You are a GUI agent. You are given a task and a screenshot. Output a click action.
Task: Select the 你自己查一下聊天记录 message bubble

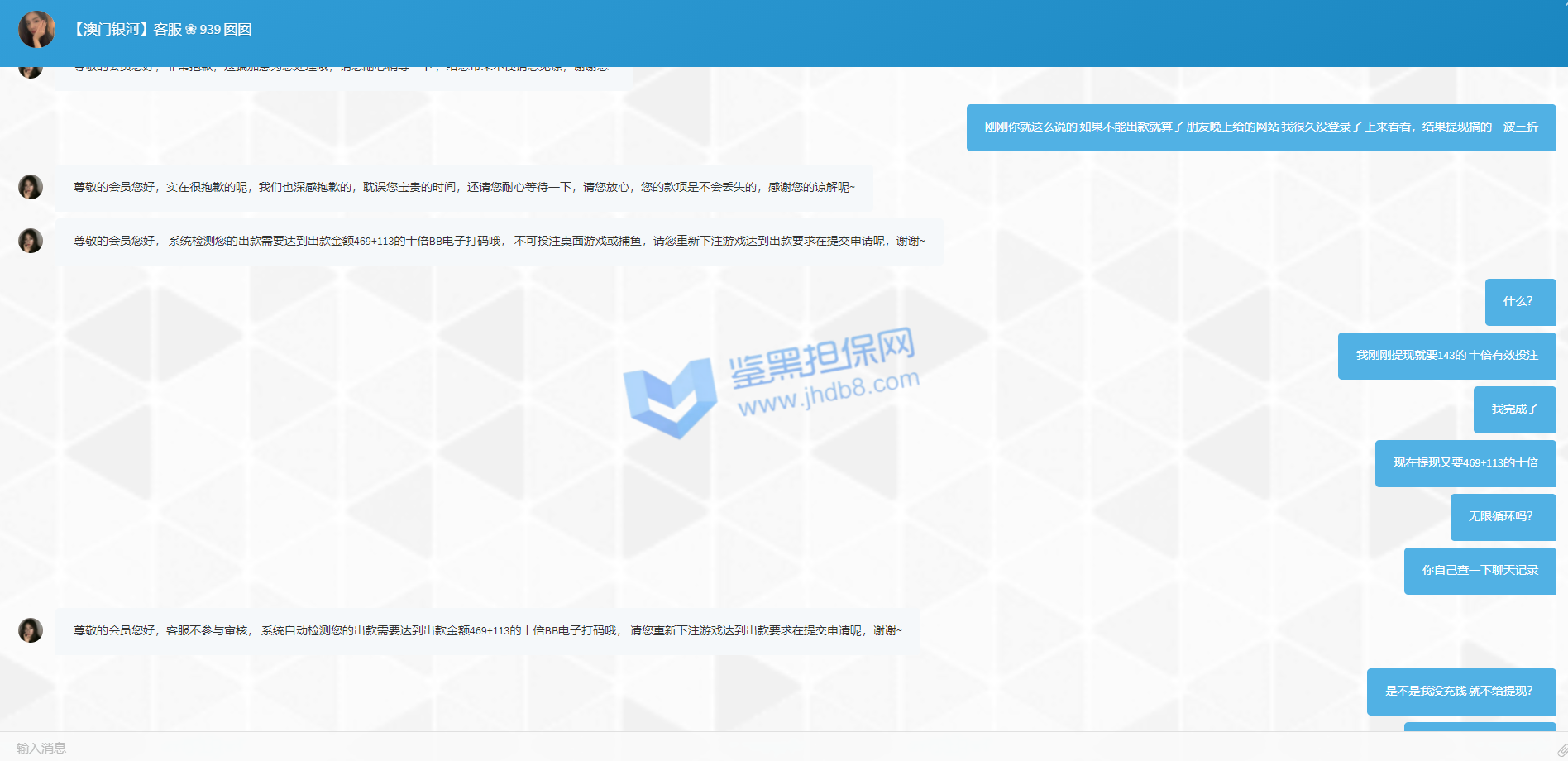1479,571
